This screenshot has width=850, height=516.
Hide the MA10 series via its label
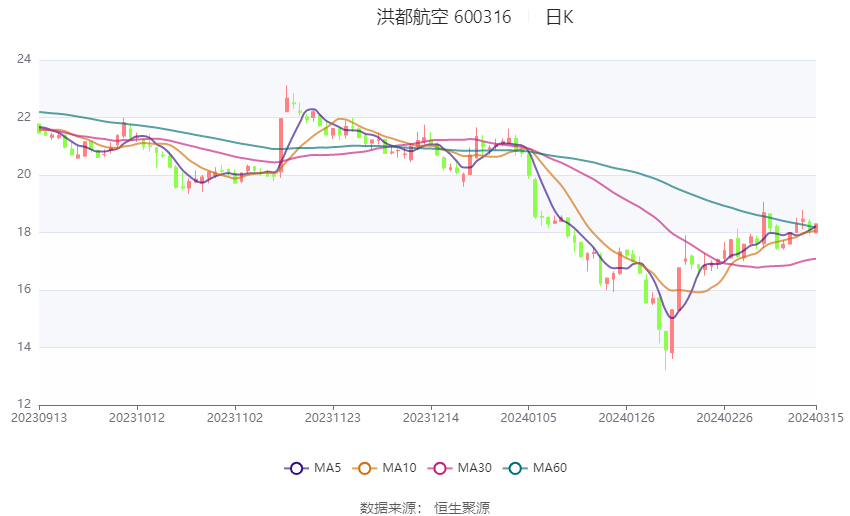point(400,468)
